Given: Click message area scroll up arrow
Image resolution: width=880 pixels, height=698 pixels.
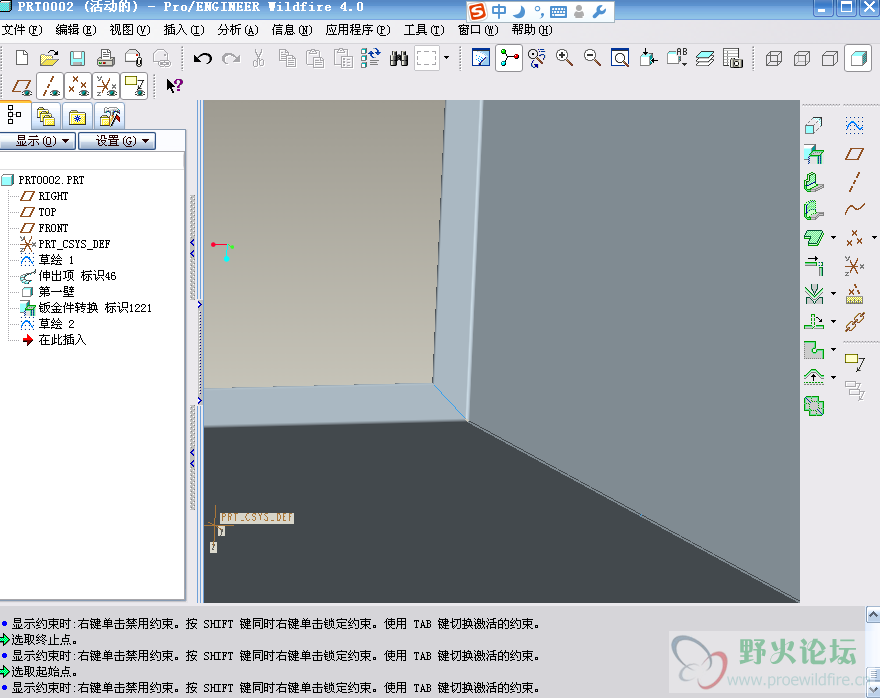Looking at the screenshot, I should click(x=873, y=614).
